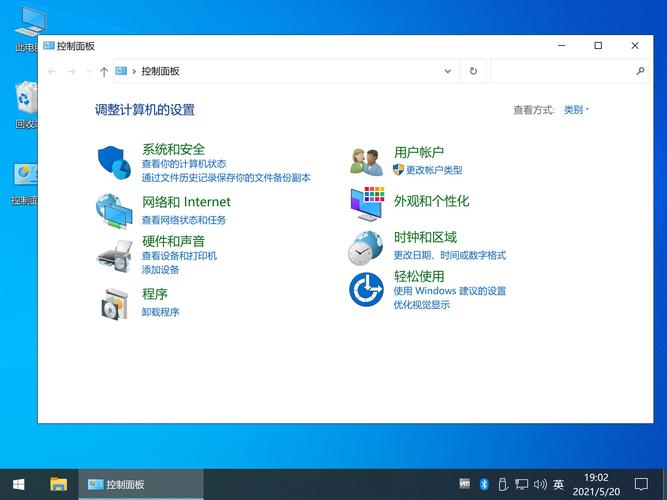Open the notification action center
Image resolution: width=667 pixels, height=500 pixels.
coord(641,484)
